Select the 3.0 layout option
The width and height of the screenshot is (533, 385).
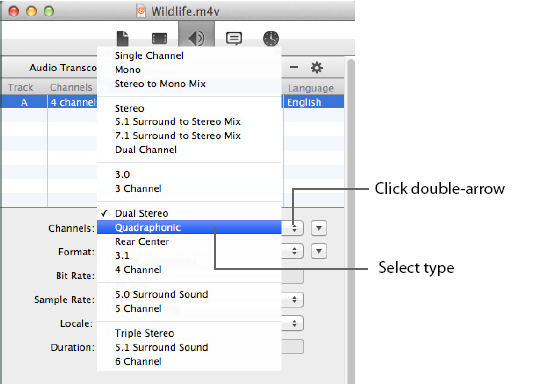[189, 174]
